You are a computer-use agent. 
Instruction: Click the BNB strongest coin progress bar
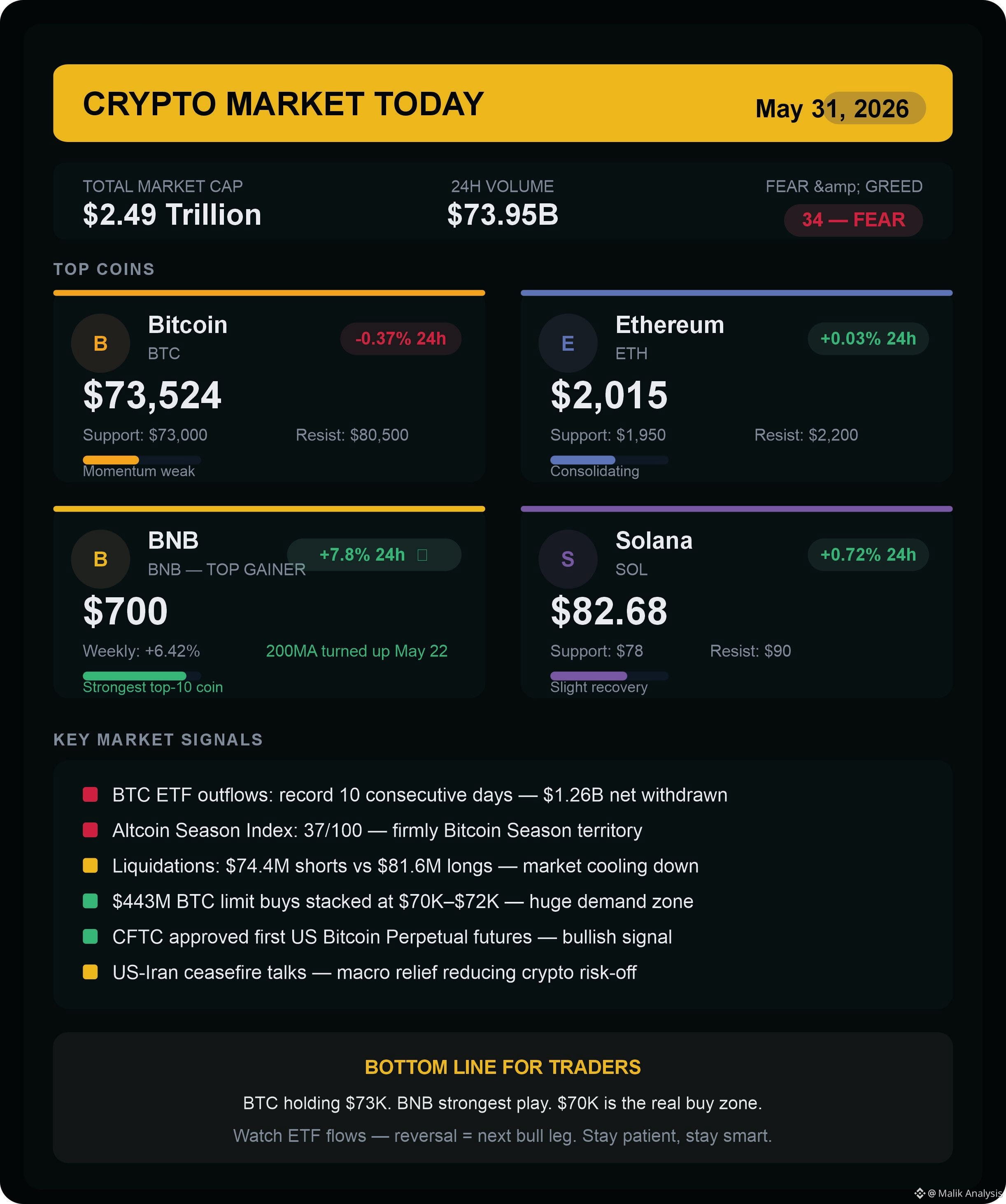(x=142, y=675)
